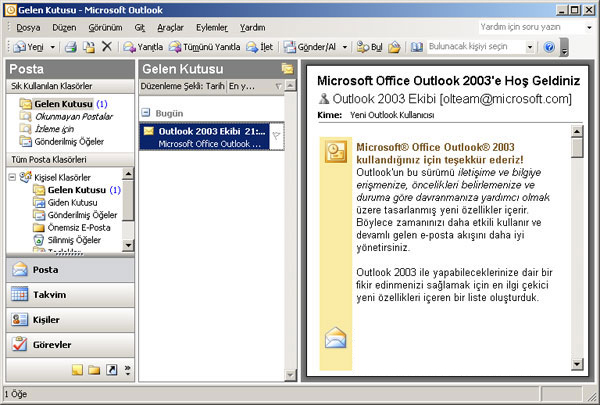
Task: Click the Notes yellow icon
Action: coord(77,370)
